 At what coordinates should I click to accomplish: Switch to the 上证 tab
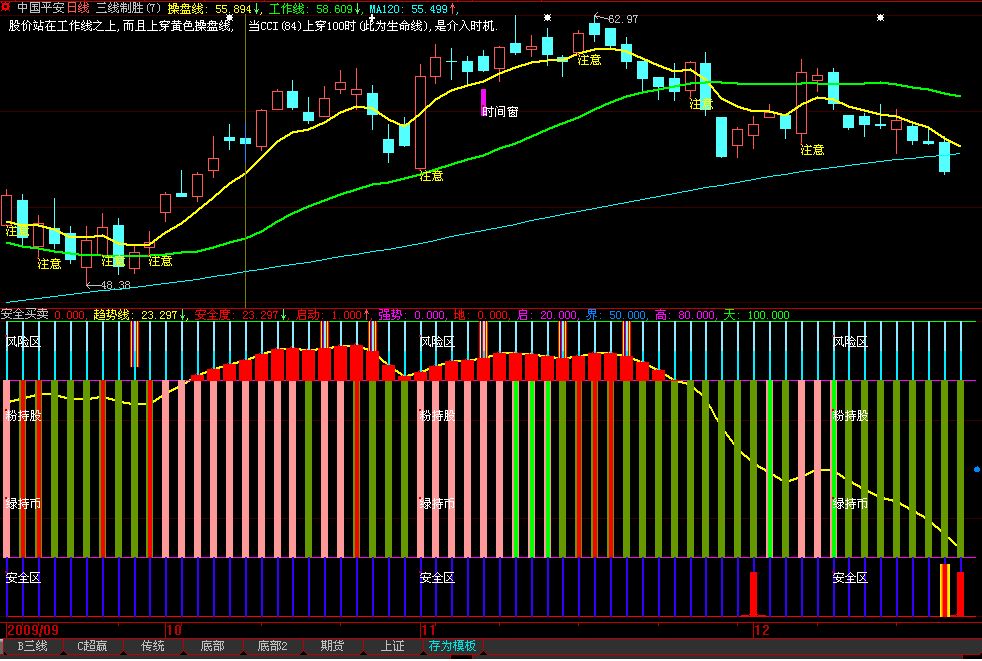coord(393,646)
